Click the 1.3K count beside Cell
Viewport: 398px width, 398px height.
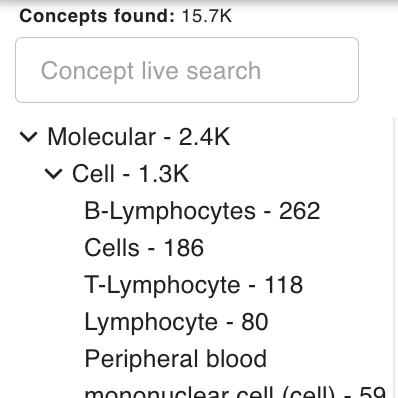(164, 174)
